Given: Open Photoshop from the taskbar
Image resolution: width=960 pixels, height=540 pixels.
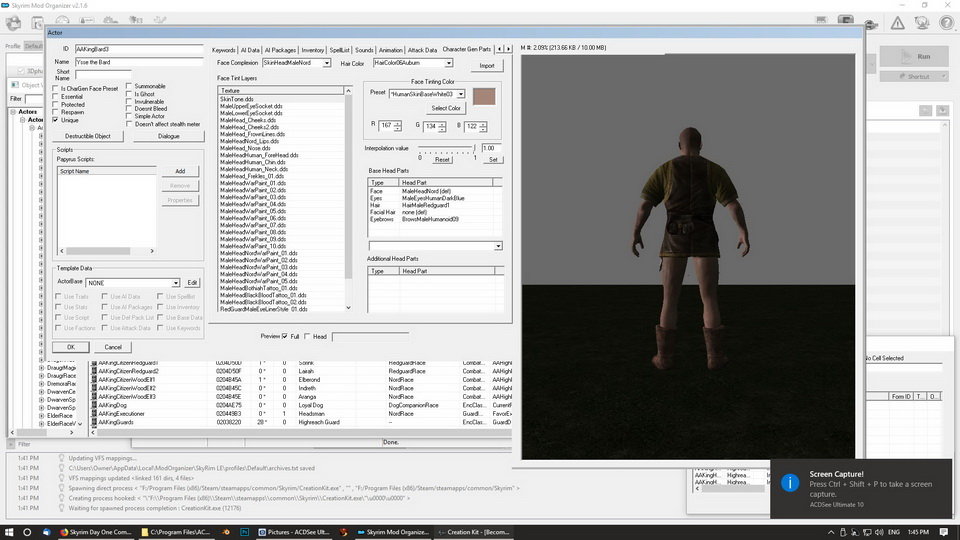Looking at the screenshot, I should [x=244, y=532].
